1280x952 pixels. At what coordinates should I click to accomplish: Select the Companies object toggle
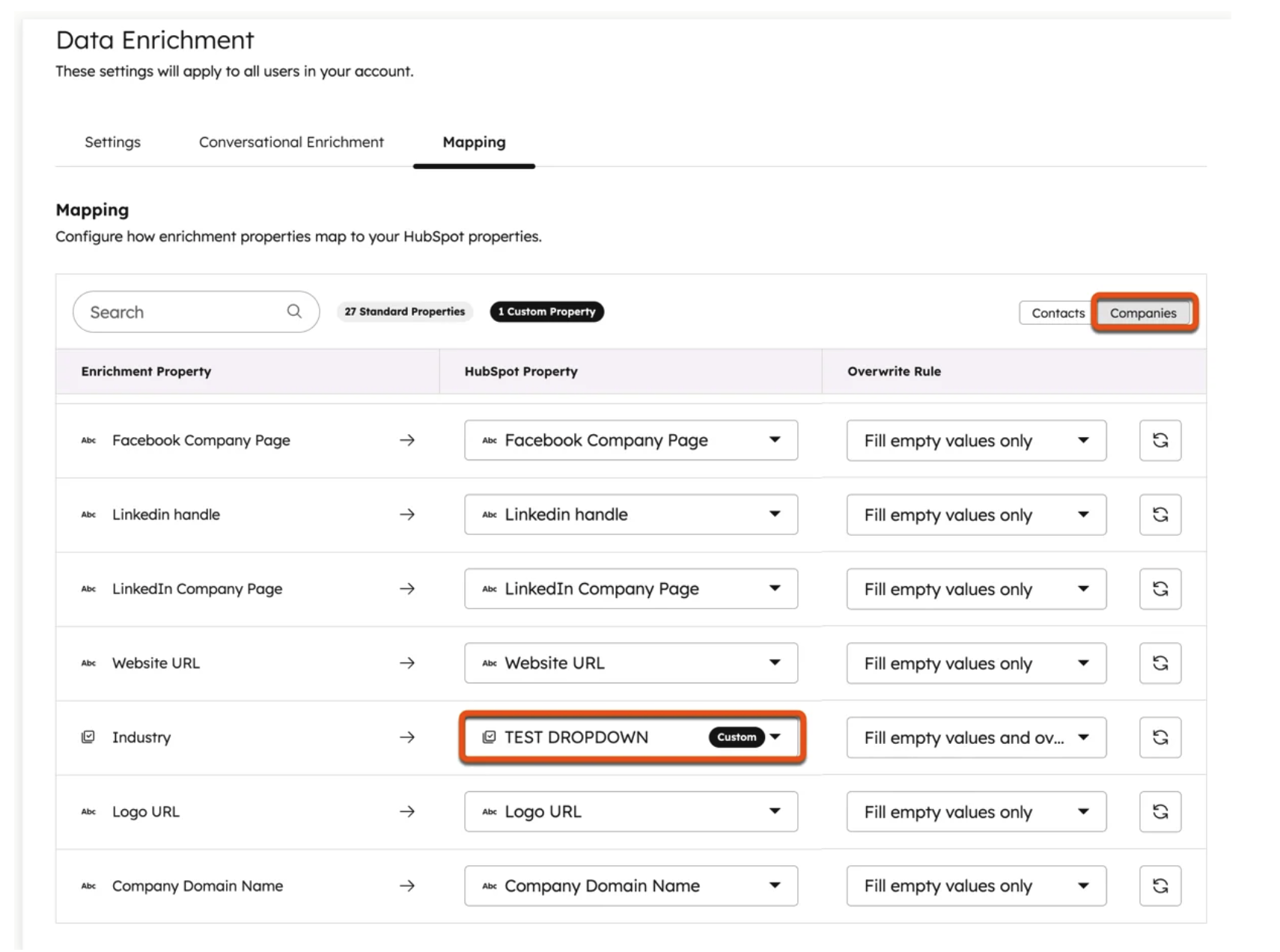pyautogui.click(x=1142, y=313)
